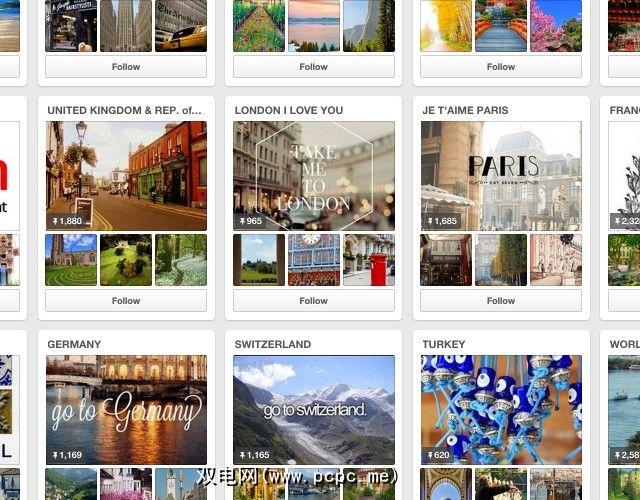
Task: Open the go to switzerland cover image
Action: (314, 410)
